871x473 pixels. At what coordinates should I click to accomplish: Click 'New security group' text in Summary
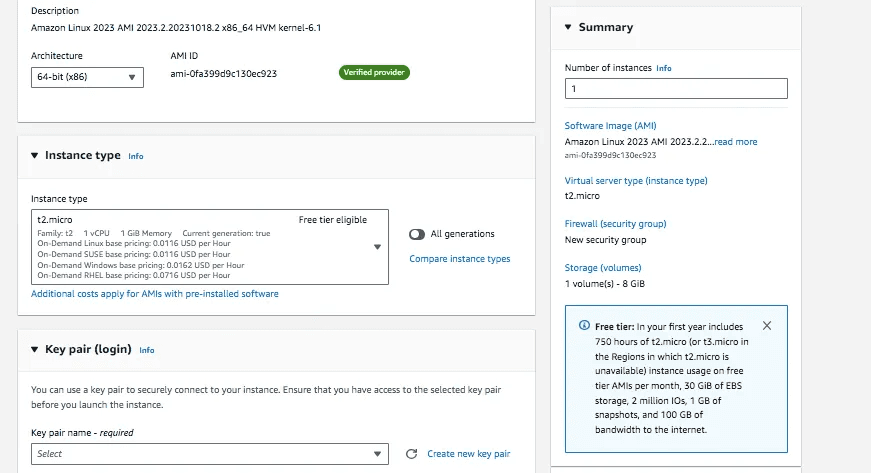[x=605, y=240]
